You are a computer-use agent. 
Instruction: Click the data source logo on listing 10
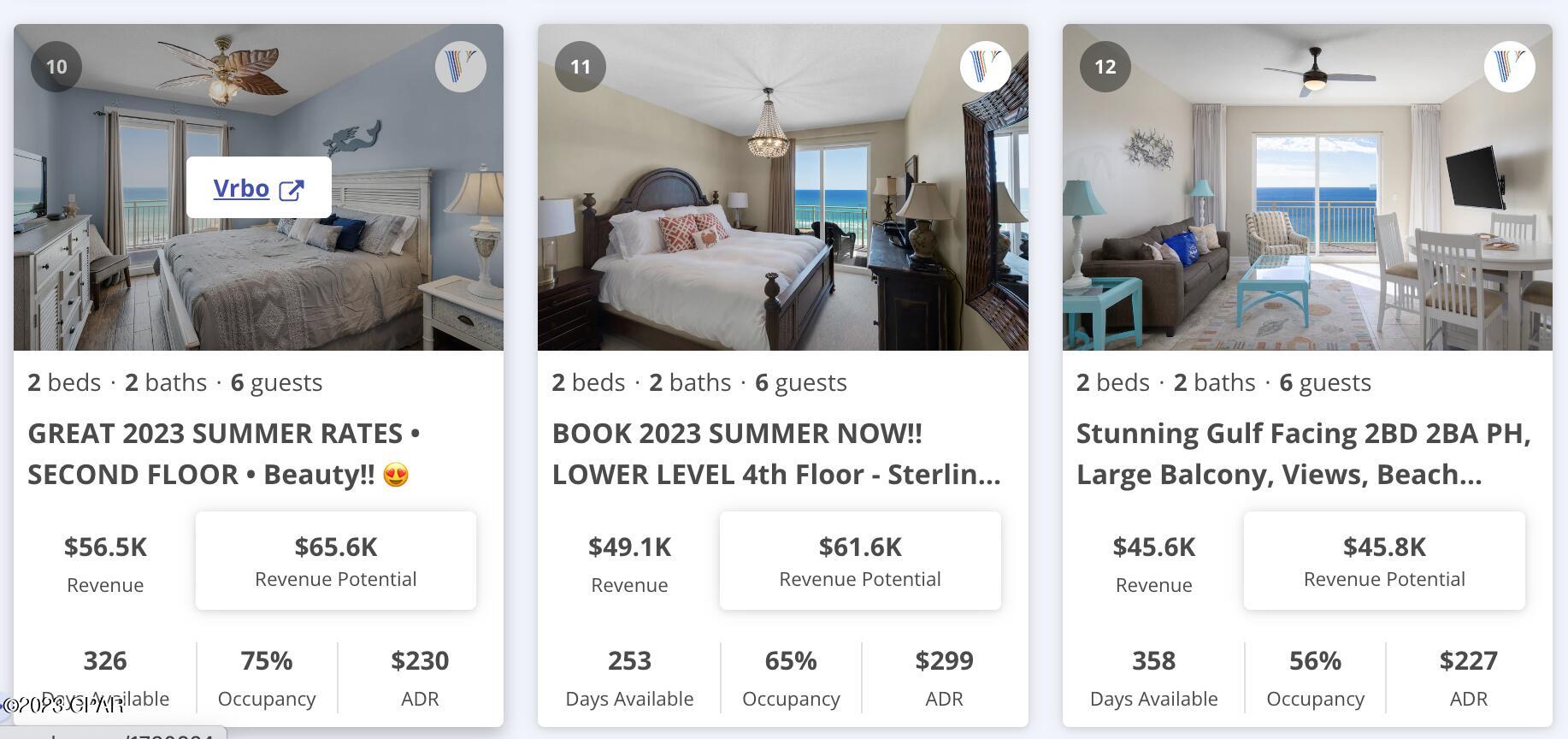point(462,66)
